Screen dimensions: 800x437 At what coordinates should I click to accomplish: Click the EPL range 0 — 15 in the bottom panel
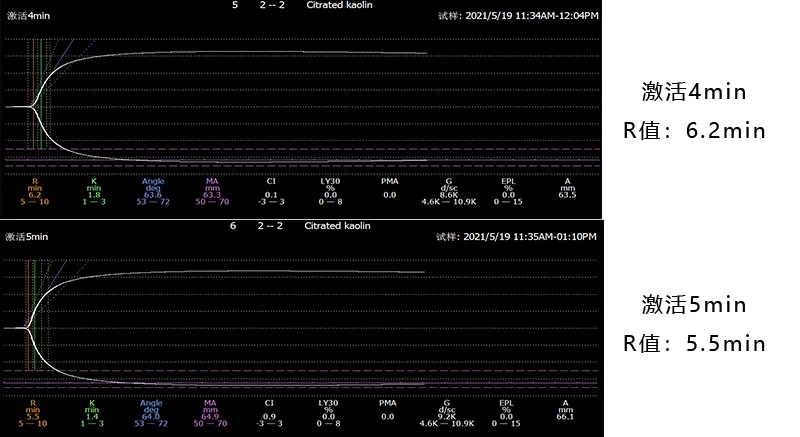pos(506,423)
